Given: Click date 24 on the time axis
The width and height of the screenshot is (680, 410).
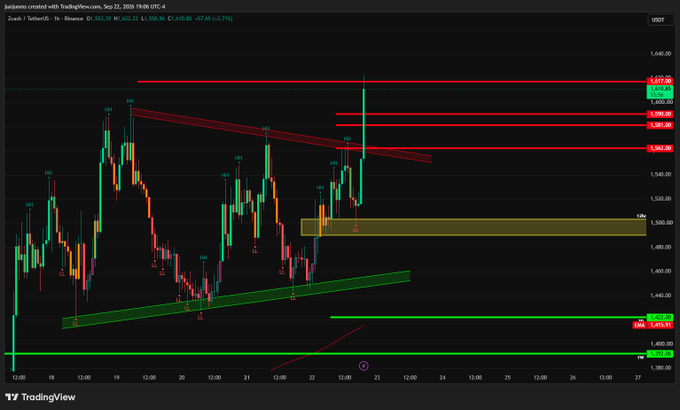Looking at the screenshot, I should [x=442, y=377].
